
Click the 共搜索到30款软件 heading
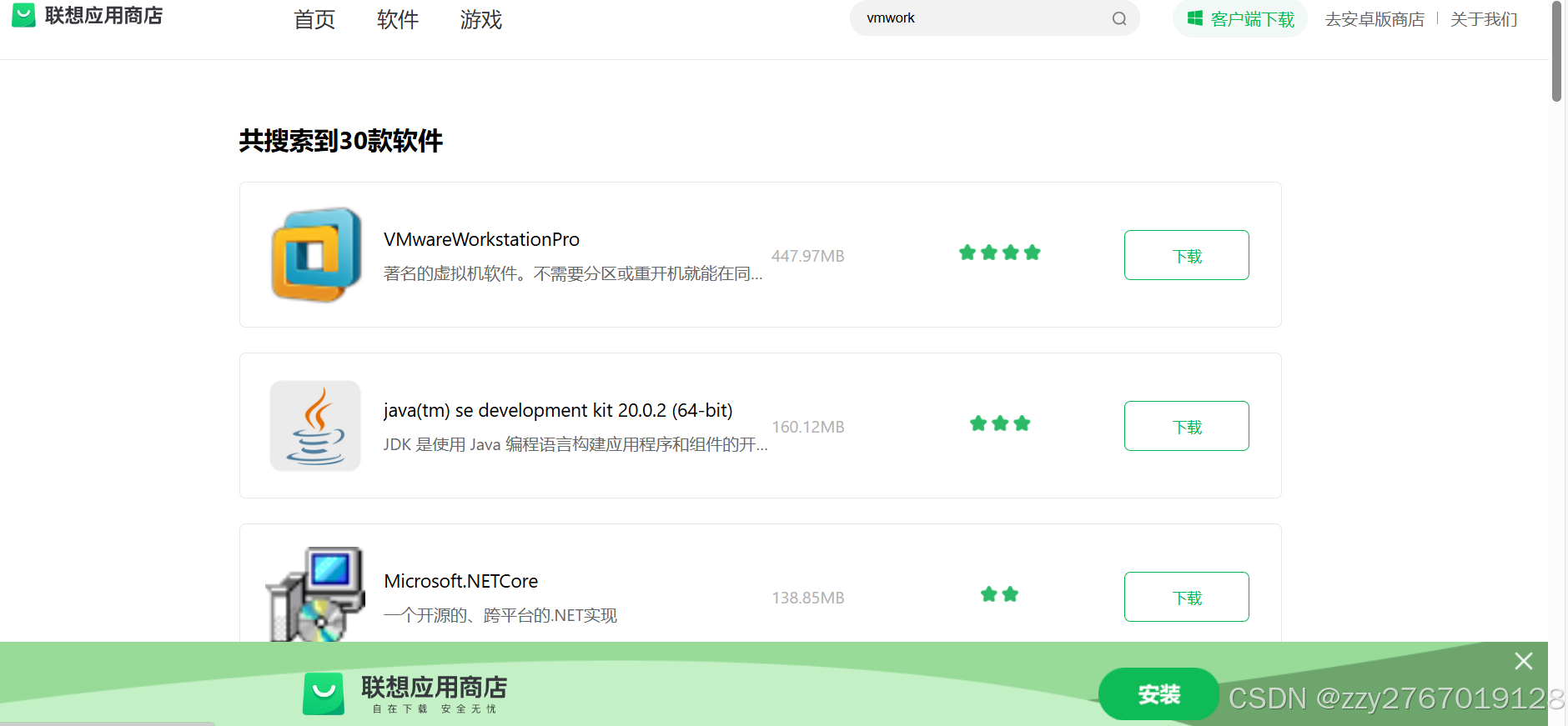click(x=340, y=140)
